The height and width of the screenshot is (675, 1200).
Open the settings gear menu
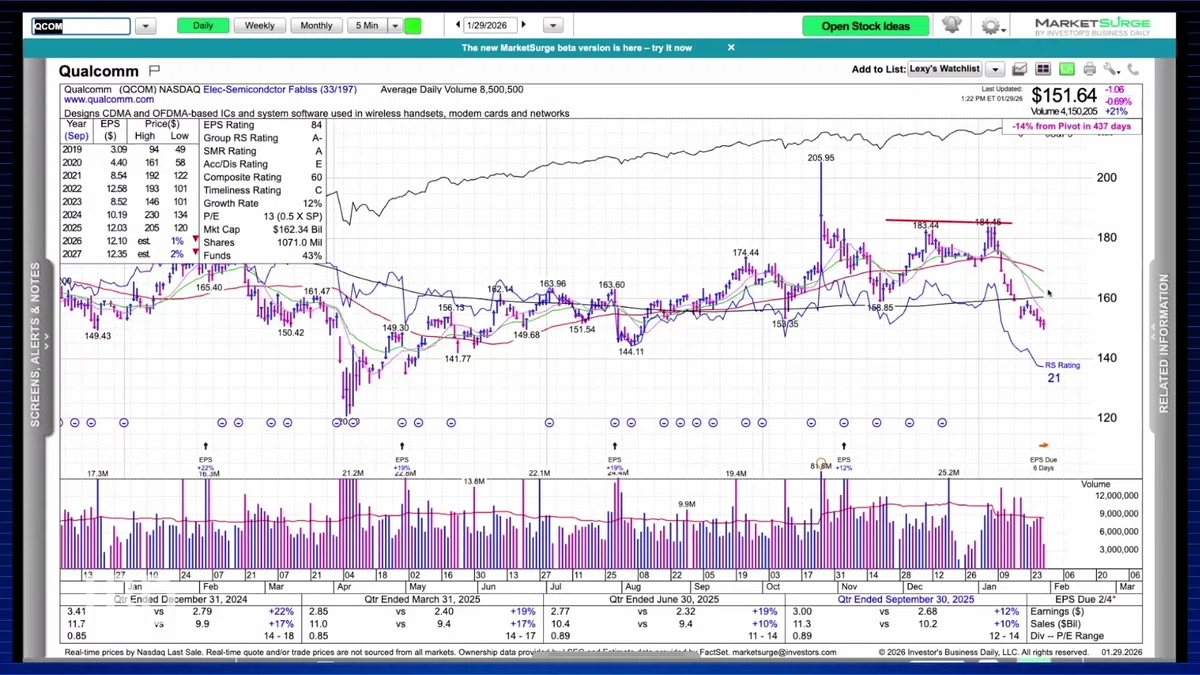(993, 26)
